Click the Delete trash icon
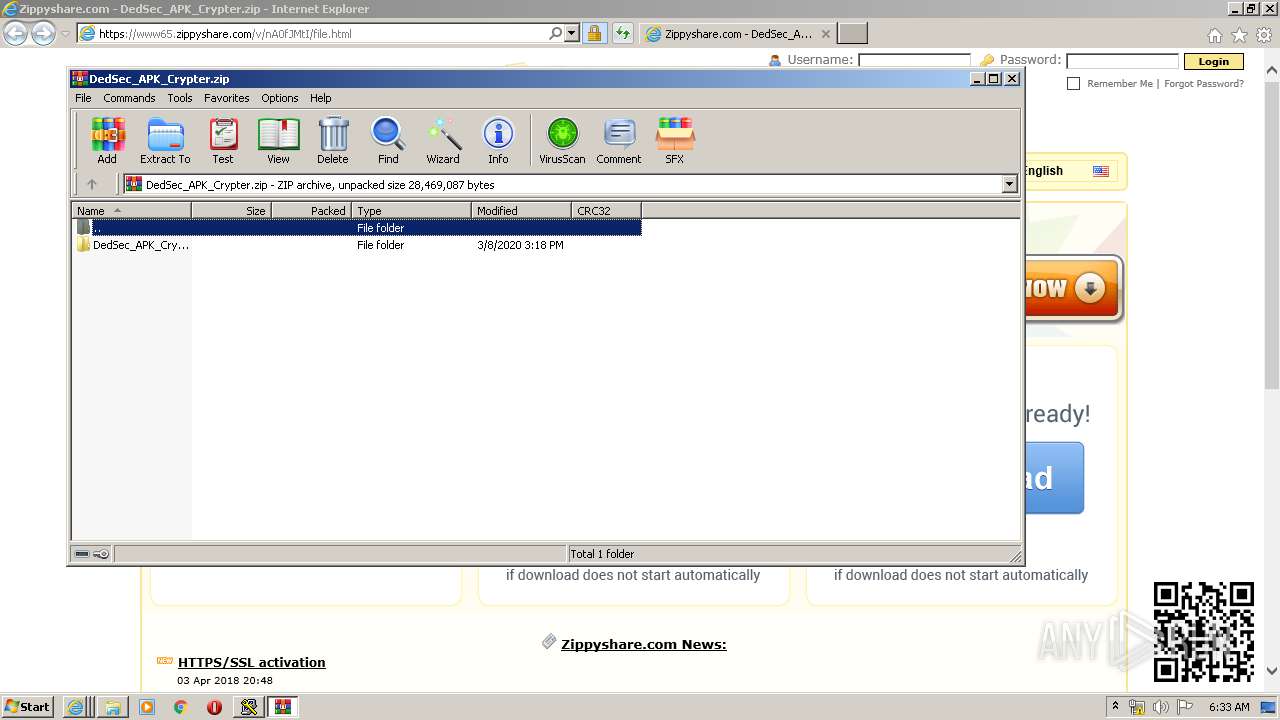The image size is (1280, 720). coord(333,141)
